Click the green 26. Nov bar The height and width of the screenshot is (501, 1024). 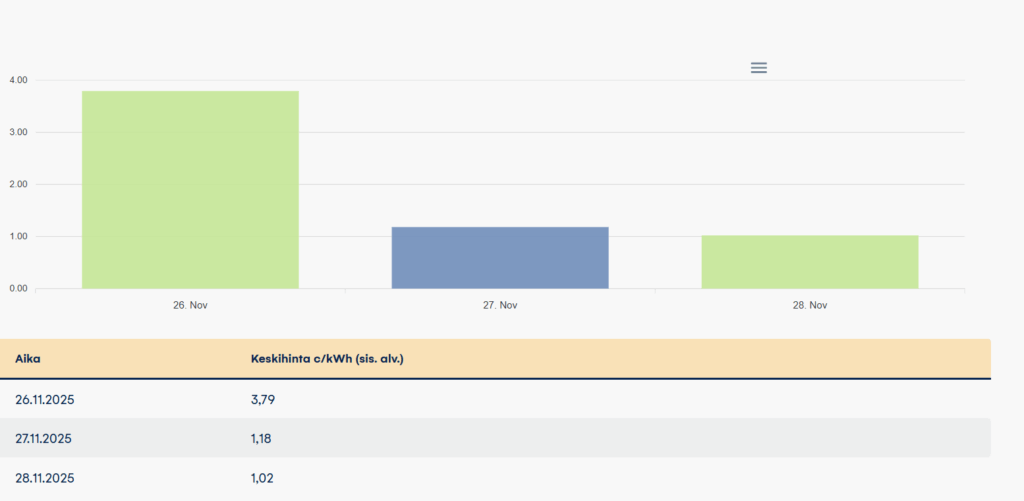190,190
